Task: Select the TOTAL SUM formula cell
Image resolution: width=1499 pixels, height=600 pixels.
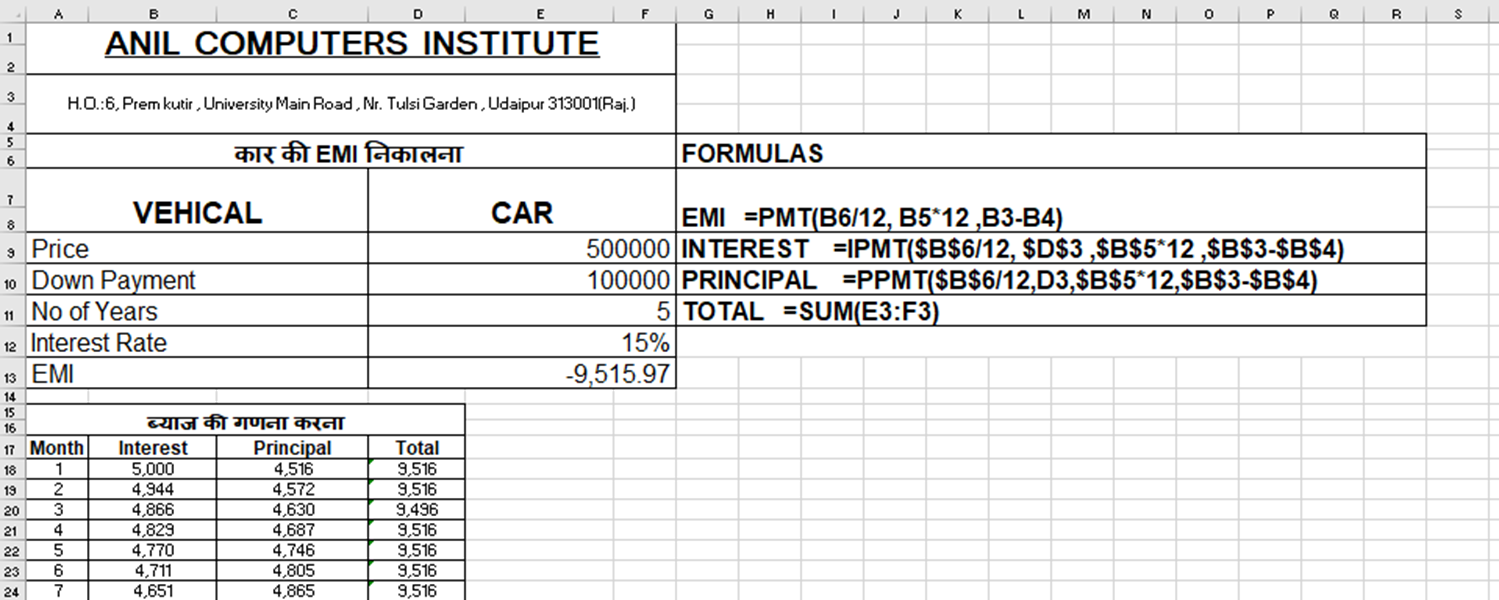Action: point(811,312)
